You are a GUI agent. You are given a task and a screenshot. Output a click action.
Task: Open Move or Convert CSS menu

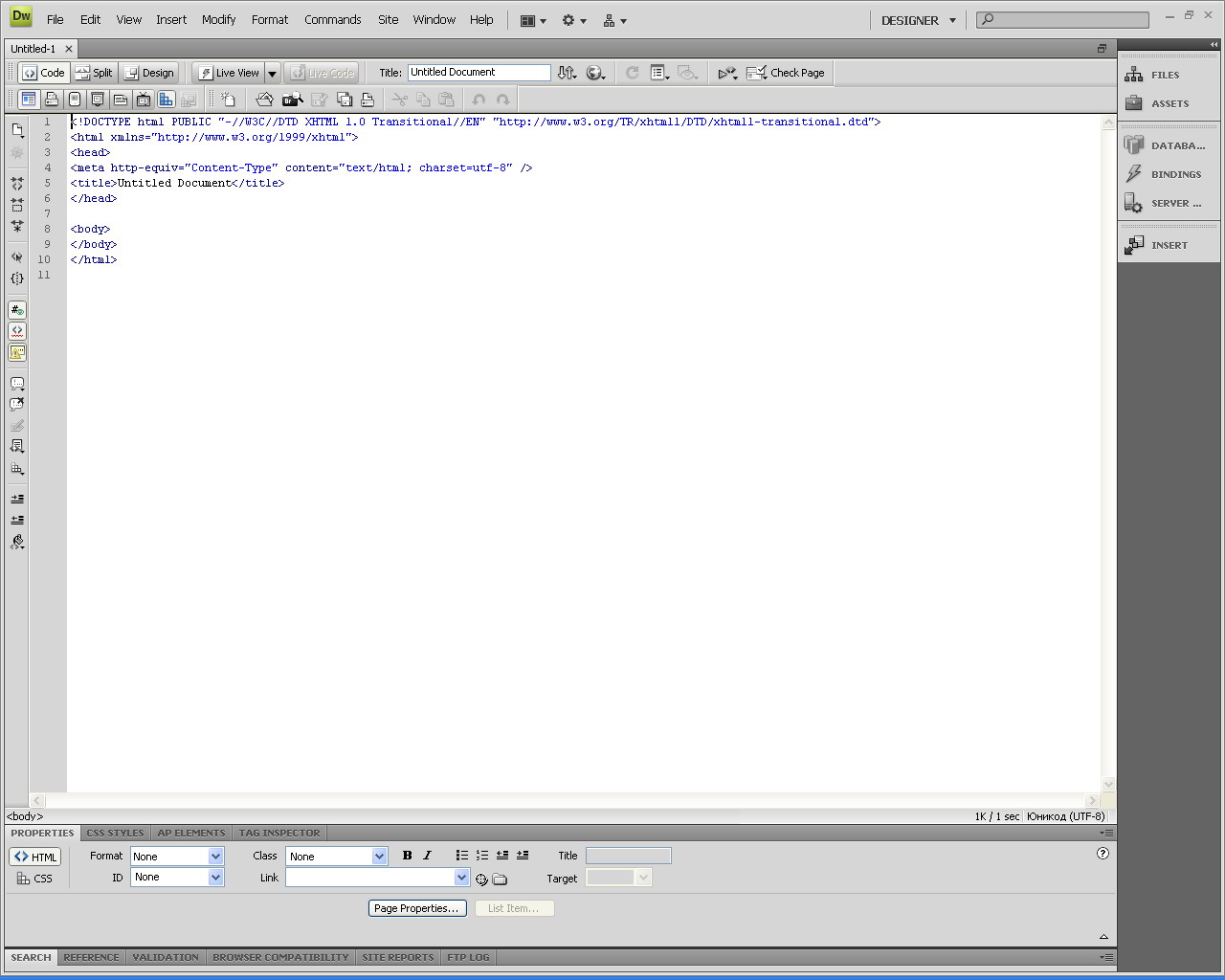[17, 469]
